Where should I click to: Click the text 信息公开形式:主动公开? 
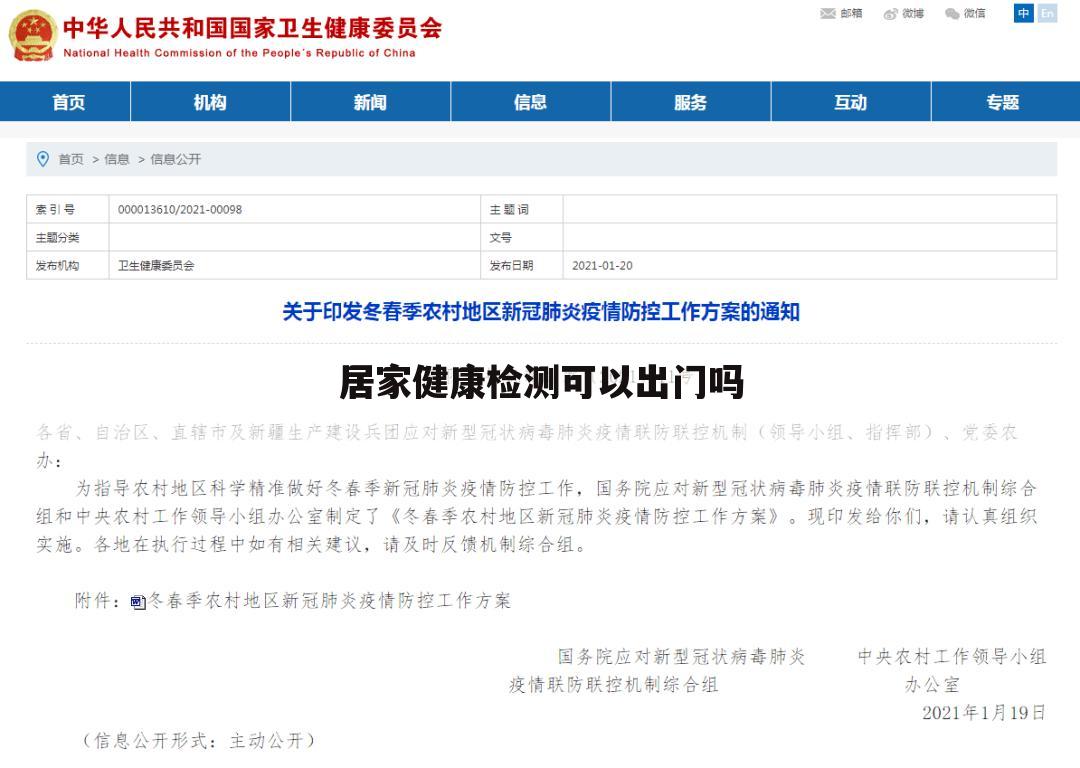[x=198, y=740]
